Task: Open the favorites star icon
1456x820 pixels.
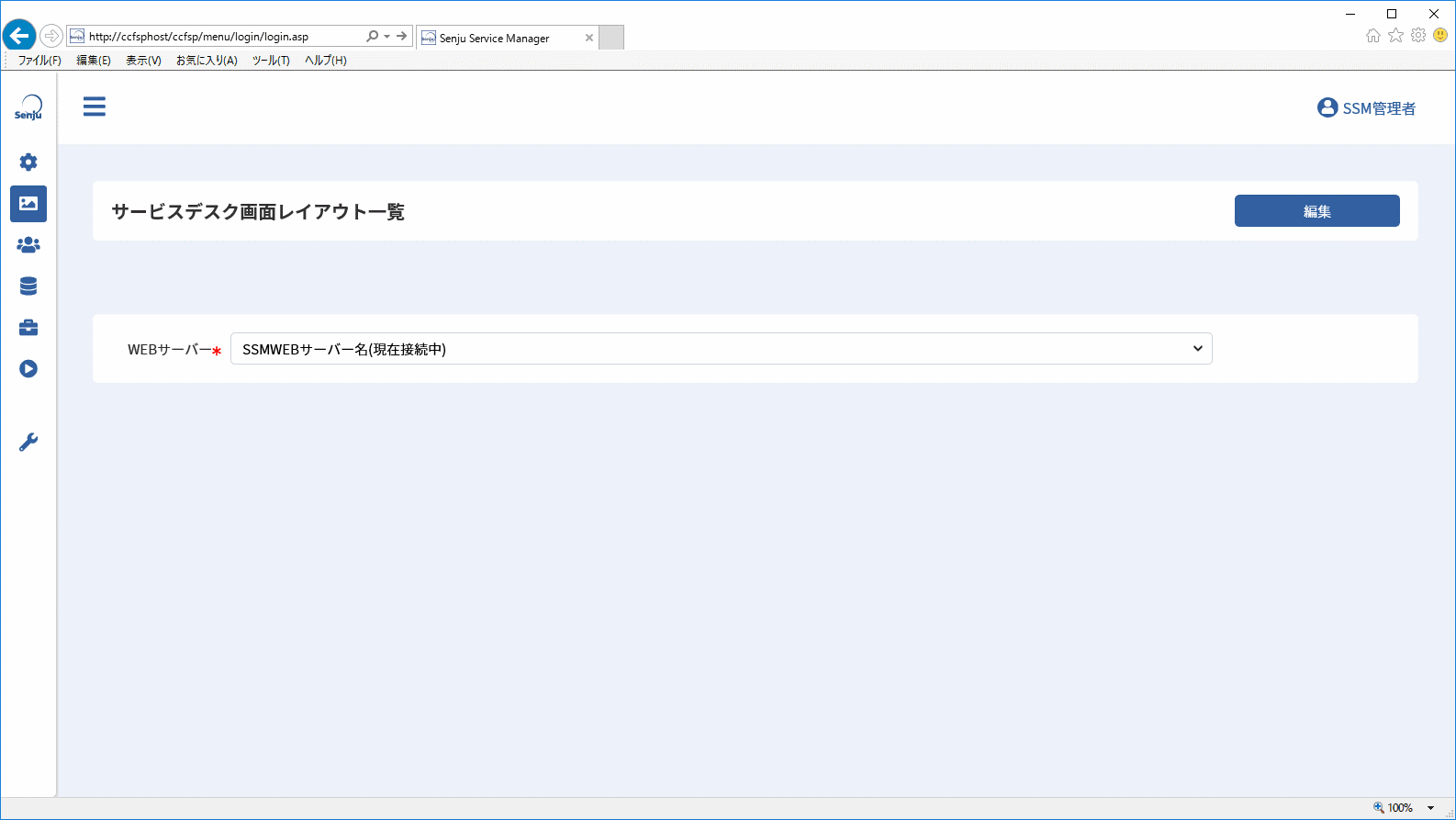Action: pos(1396,36)
